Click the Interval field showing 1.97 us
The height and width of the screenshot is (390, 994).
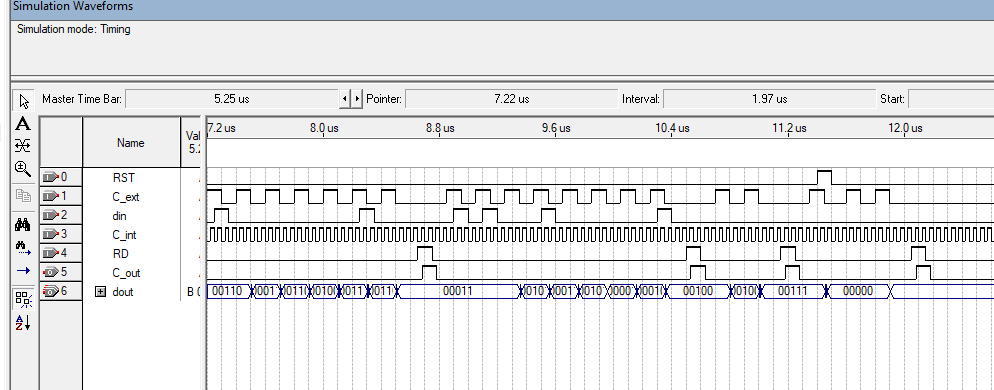[x=769, y=99]
